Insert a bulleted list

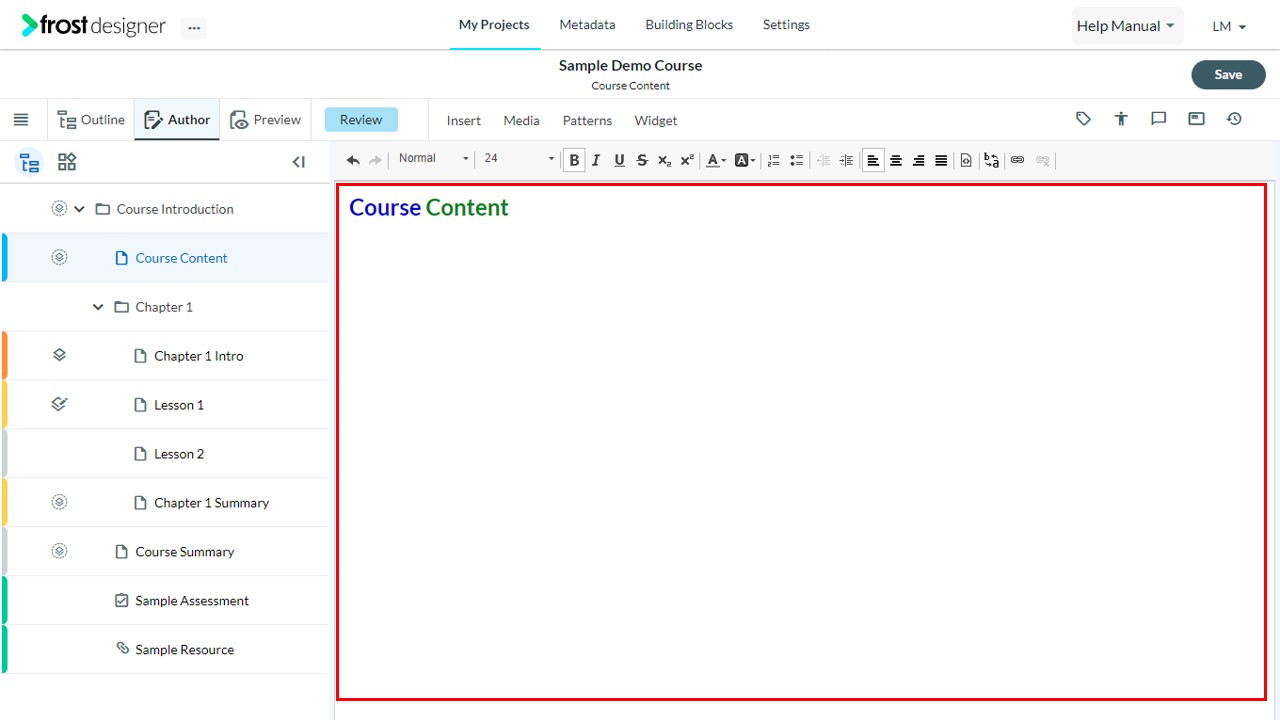pyautogui.click(x=797, y=160)
